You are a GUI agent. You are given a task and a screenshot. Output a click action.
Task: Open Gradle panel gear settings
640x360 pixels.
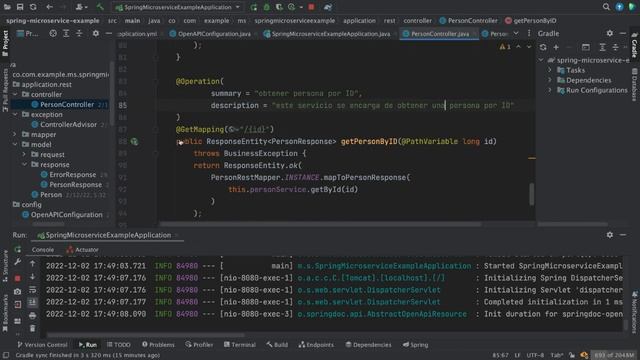point(609,33)
